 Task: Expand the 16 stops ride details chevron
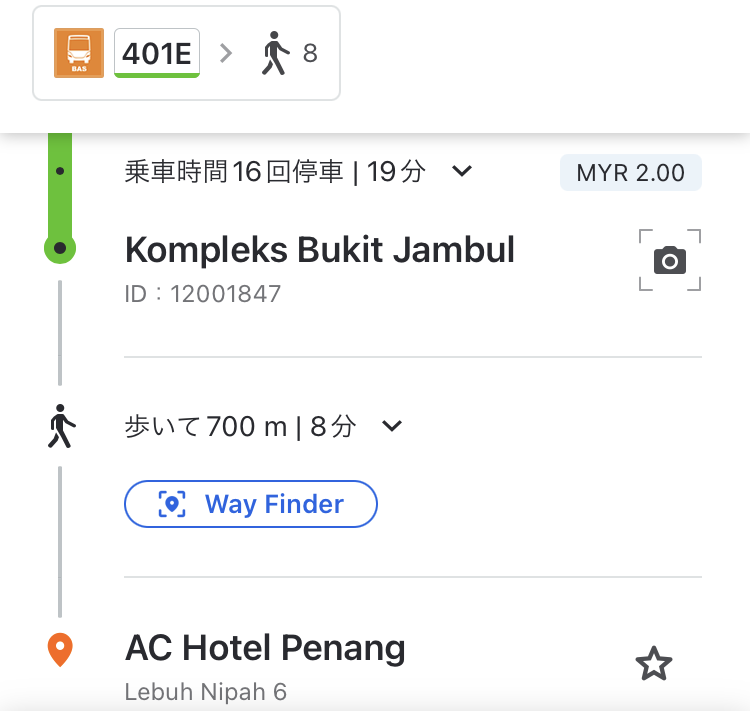point(462,171)
